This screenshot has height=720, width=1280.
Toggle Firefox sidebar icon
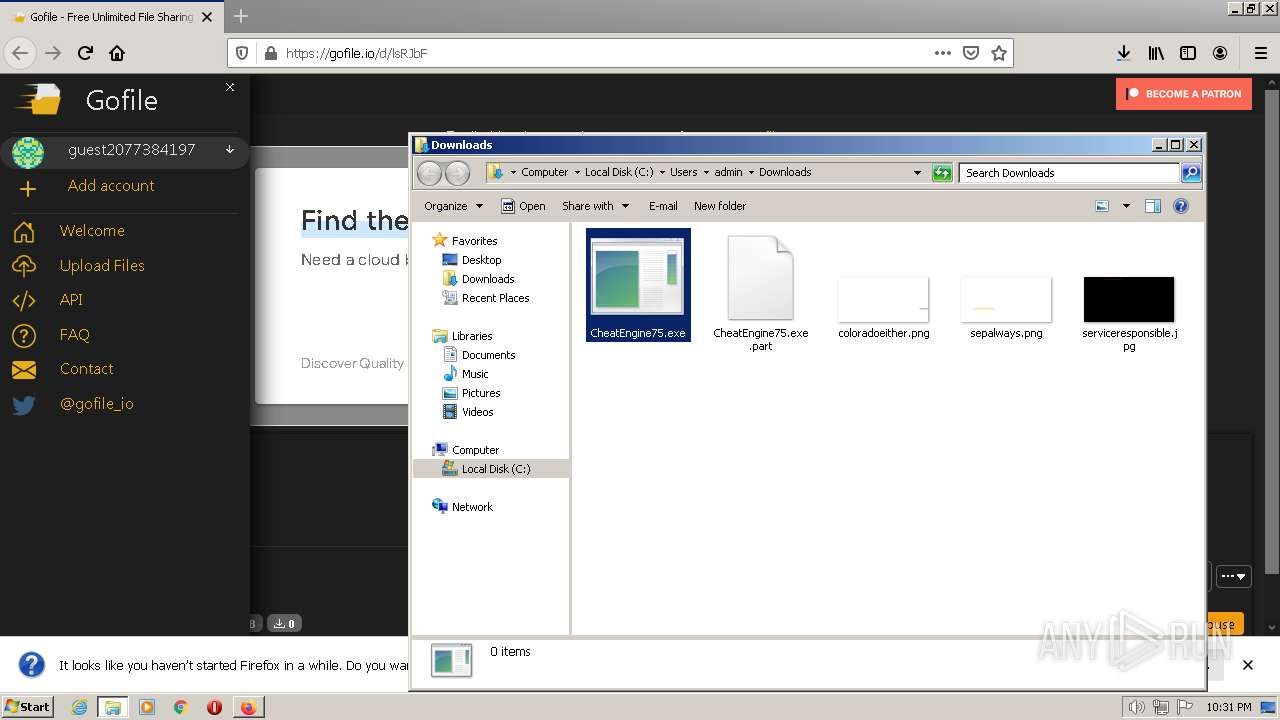point(1188,53)
